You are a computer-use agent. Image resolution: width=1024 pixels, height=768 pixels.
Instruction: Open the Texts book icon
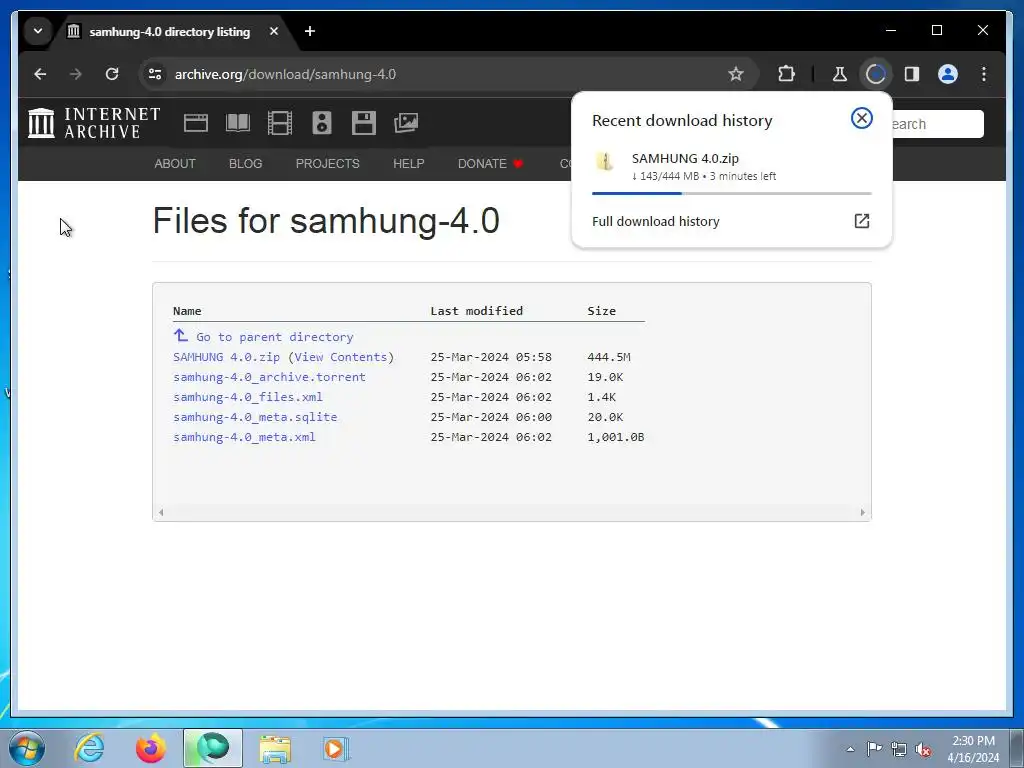click(x=238, y=123)
